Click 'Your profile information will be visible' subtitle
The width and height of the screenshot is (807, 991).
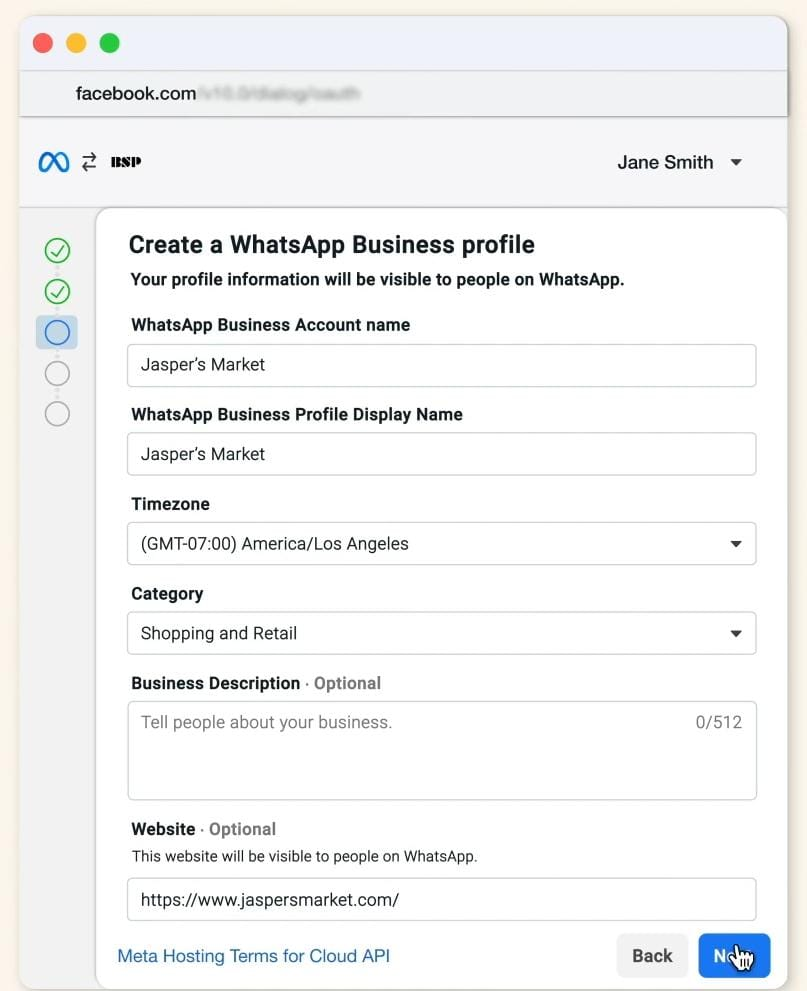tap(377, 279)
